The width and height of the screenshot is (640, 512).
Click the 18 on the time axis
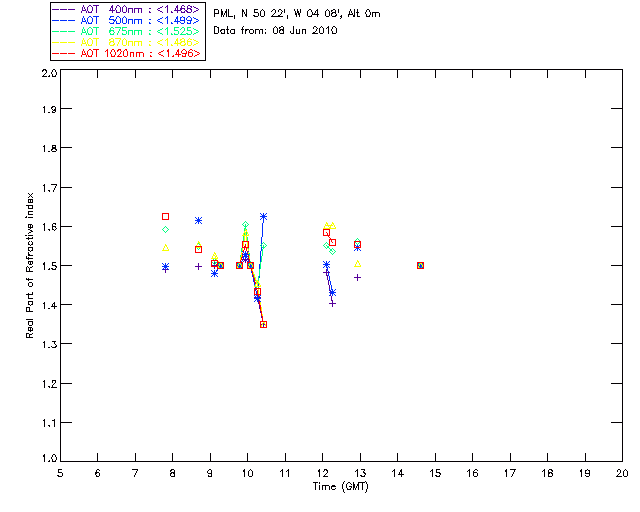pyautogui.click(x=547, y=473)
